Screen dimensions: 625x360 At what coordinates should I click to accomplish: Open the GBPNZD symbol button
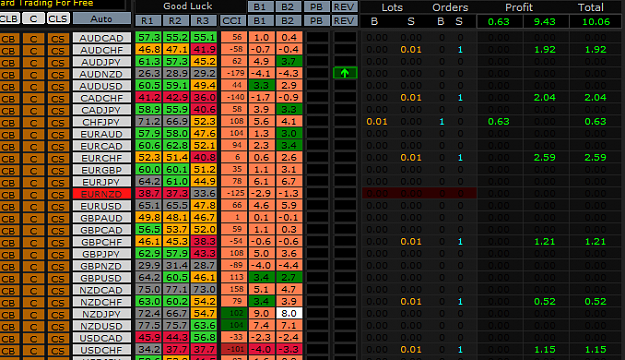(102, 266)
